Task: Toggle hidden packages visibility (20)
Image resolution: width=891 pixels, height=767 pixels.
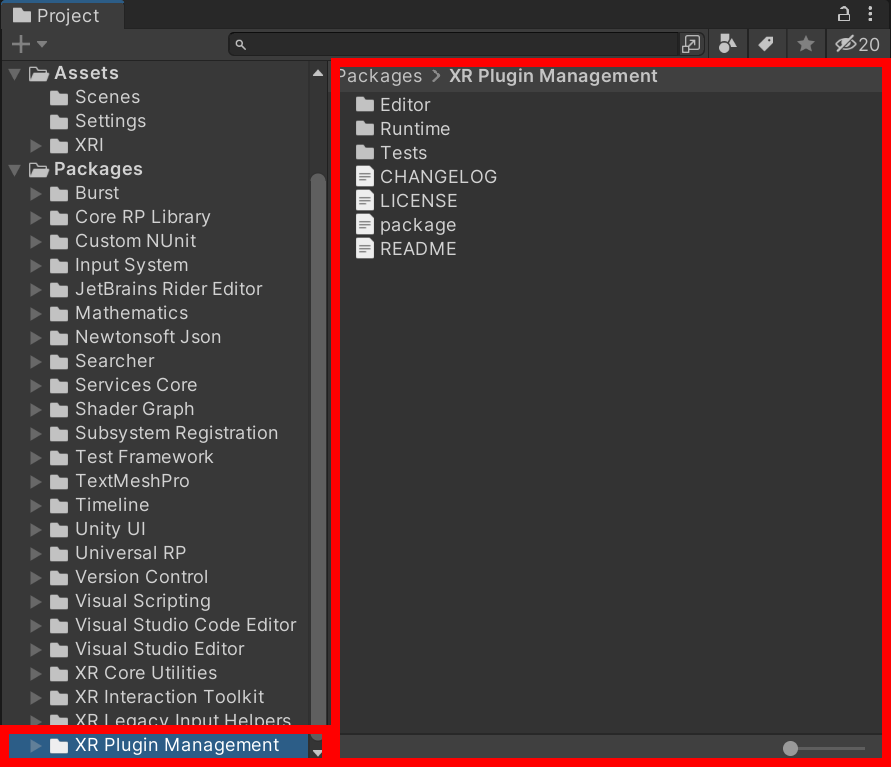Action: click(x=857, y=44)
